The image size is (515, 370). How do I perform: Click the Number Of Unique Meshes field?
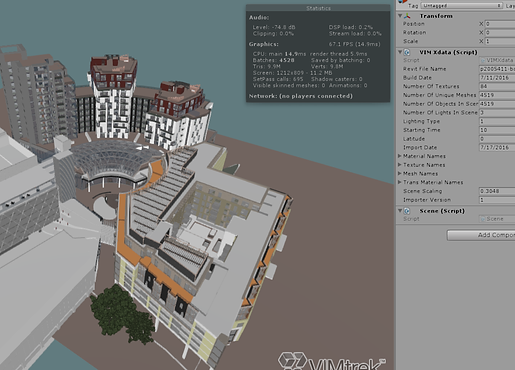click(497, 95)
